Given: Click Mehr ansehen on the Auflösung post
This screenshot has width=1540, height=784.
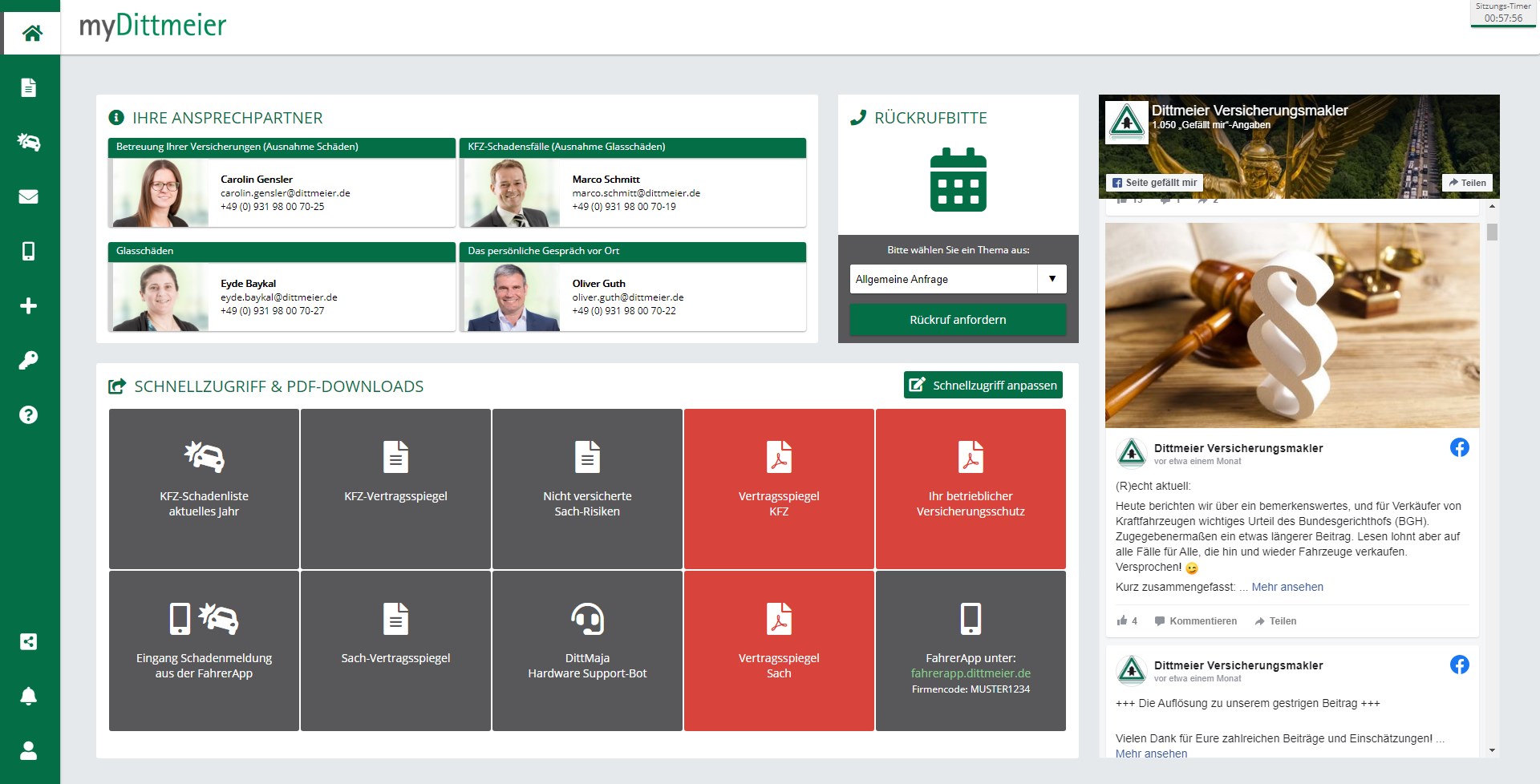Looking at the screenshot, I should tap(1151, 754).
